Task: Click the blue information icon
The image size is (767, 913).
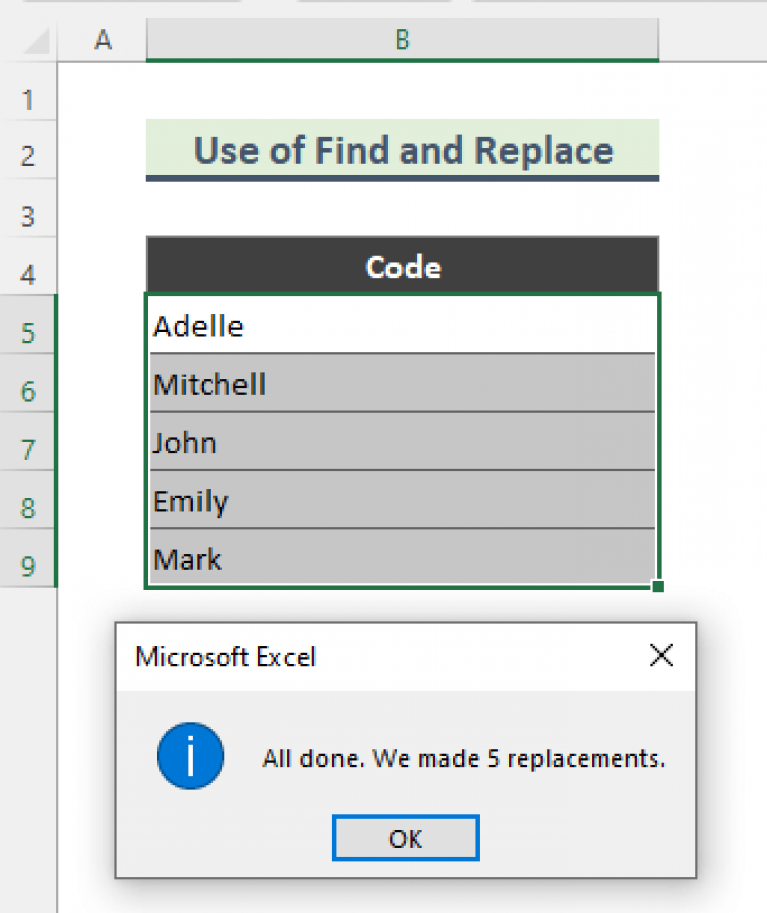Action: [190, 758]
